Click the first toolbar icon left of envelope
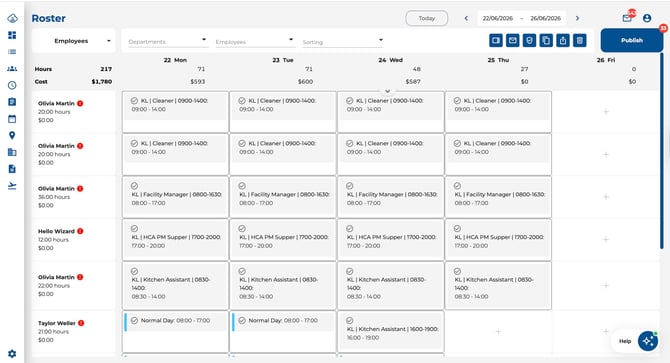The height and width of the screenshot is (363, 670). click(x=496, y=41)
